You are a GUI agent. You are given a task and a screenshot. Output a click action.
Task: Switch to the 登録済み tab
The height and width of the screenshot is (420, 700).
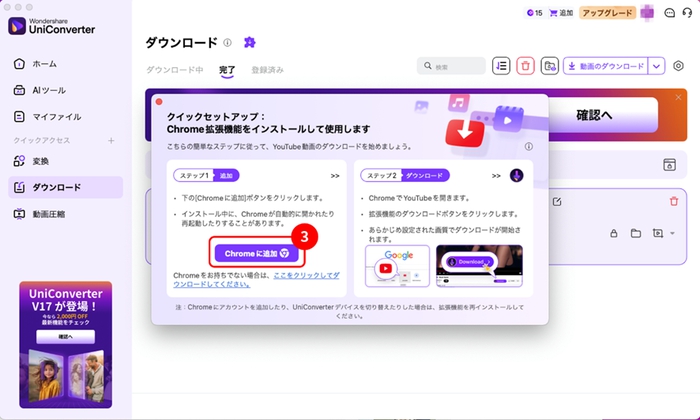pos(268,71)
